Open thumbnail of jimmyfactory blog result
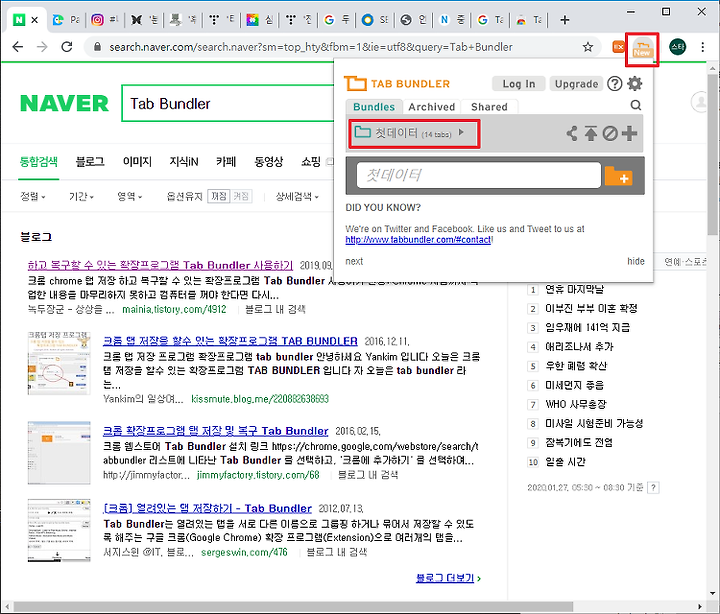 [x=59, y=453]
